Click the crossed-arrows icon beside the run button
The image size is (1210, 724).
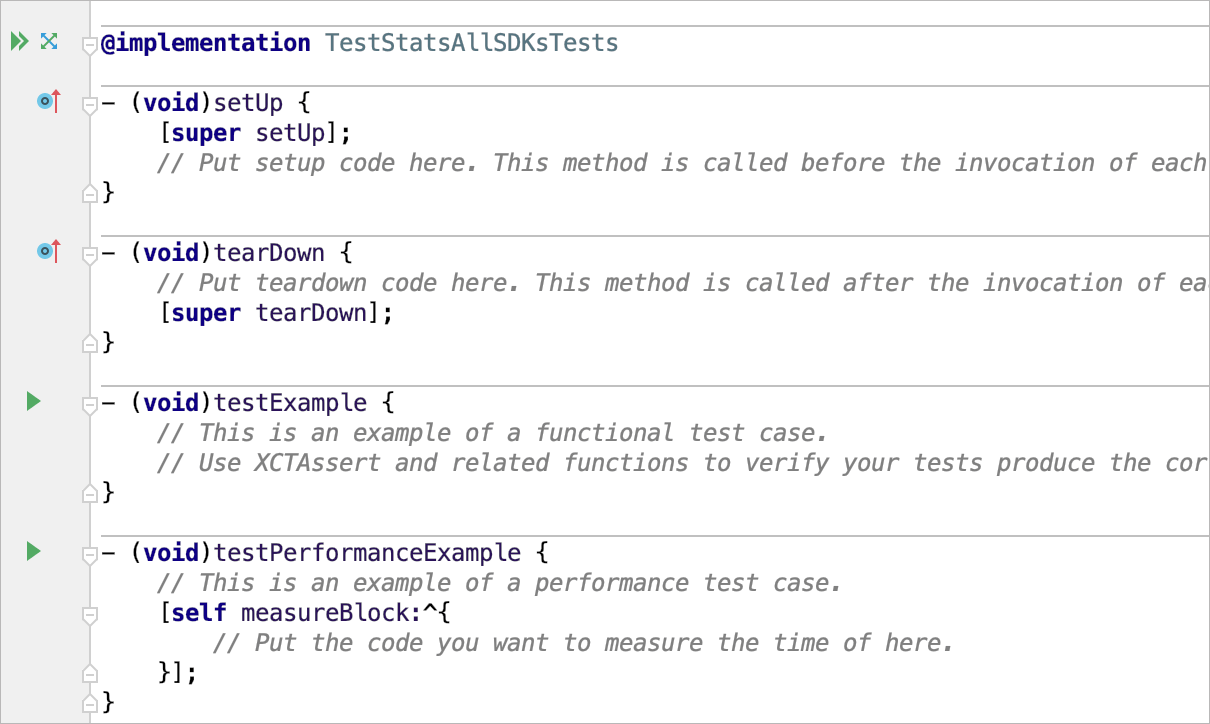coord(48,41)
